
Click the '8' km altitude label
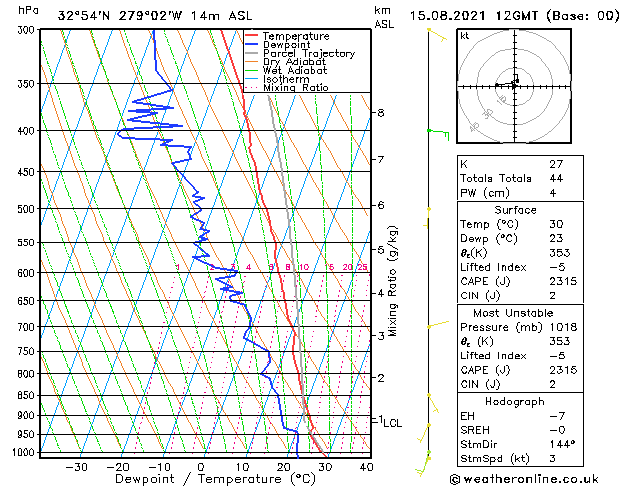click(x=381, y=113)
